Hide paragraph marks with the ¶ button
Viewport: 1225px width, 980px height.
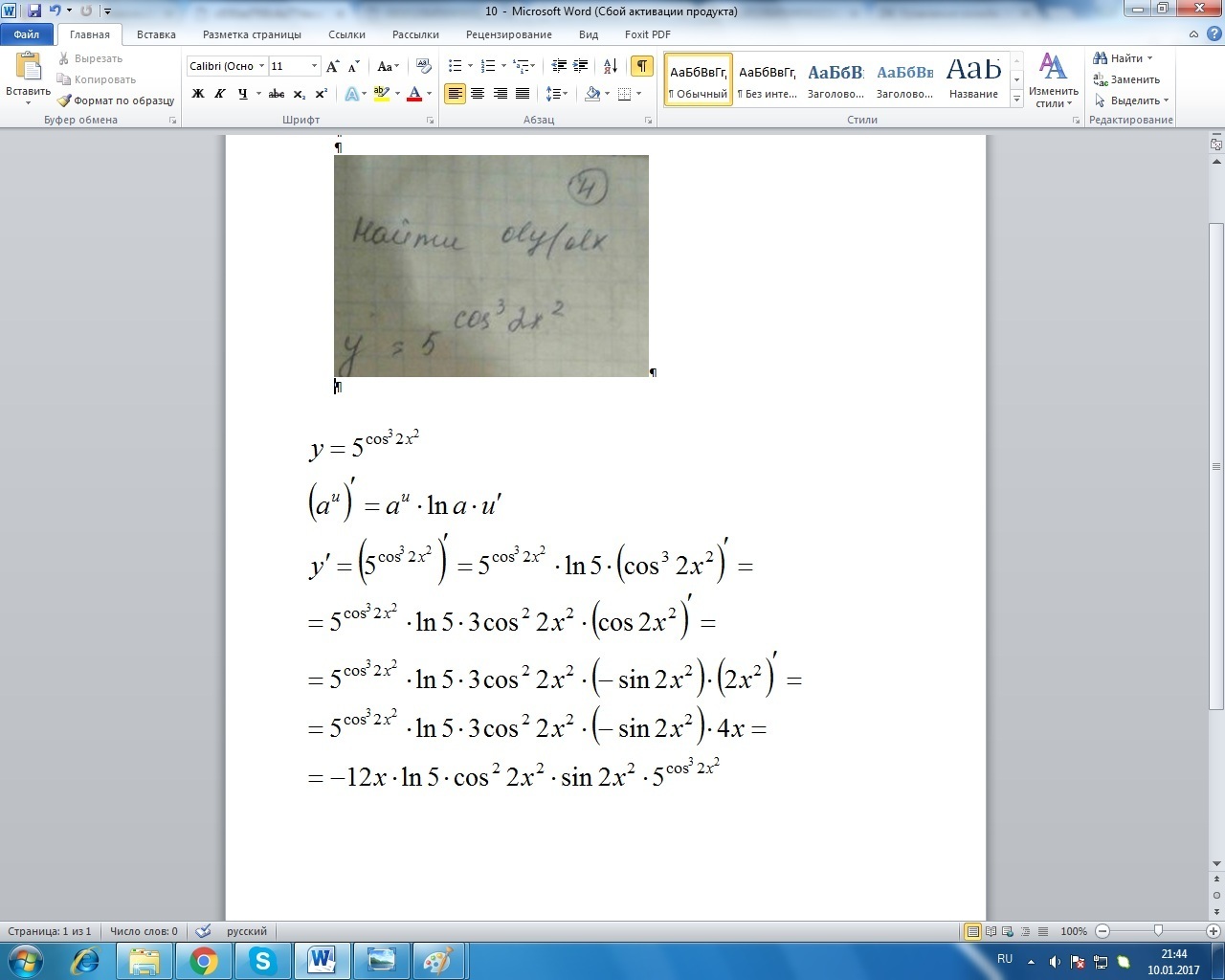tap(642, 66)
